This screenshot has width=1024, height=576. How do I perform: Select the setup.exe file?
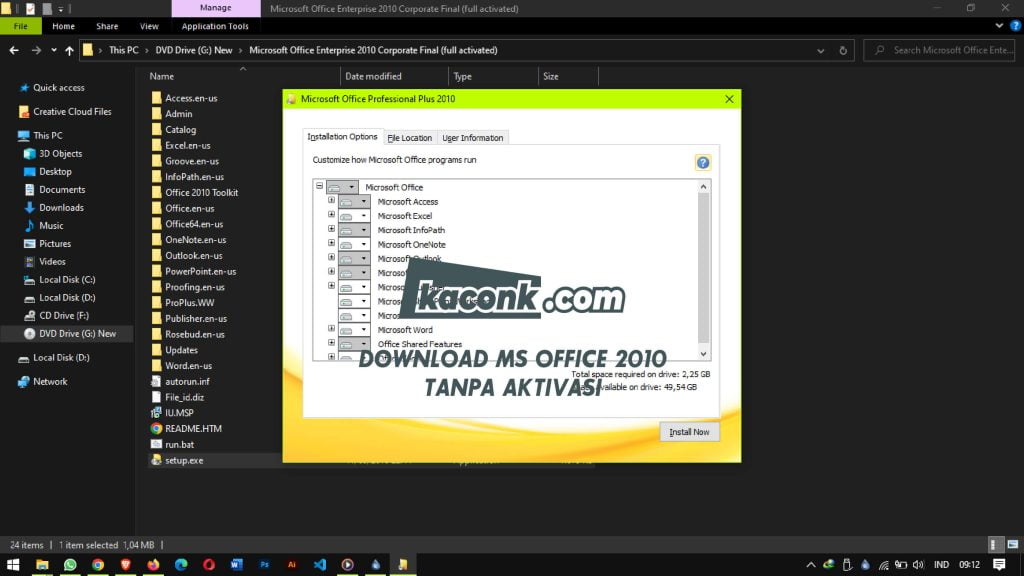coord(184,460)
